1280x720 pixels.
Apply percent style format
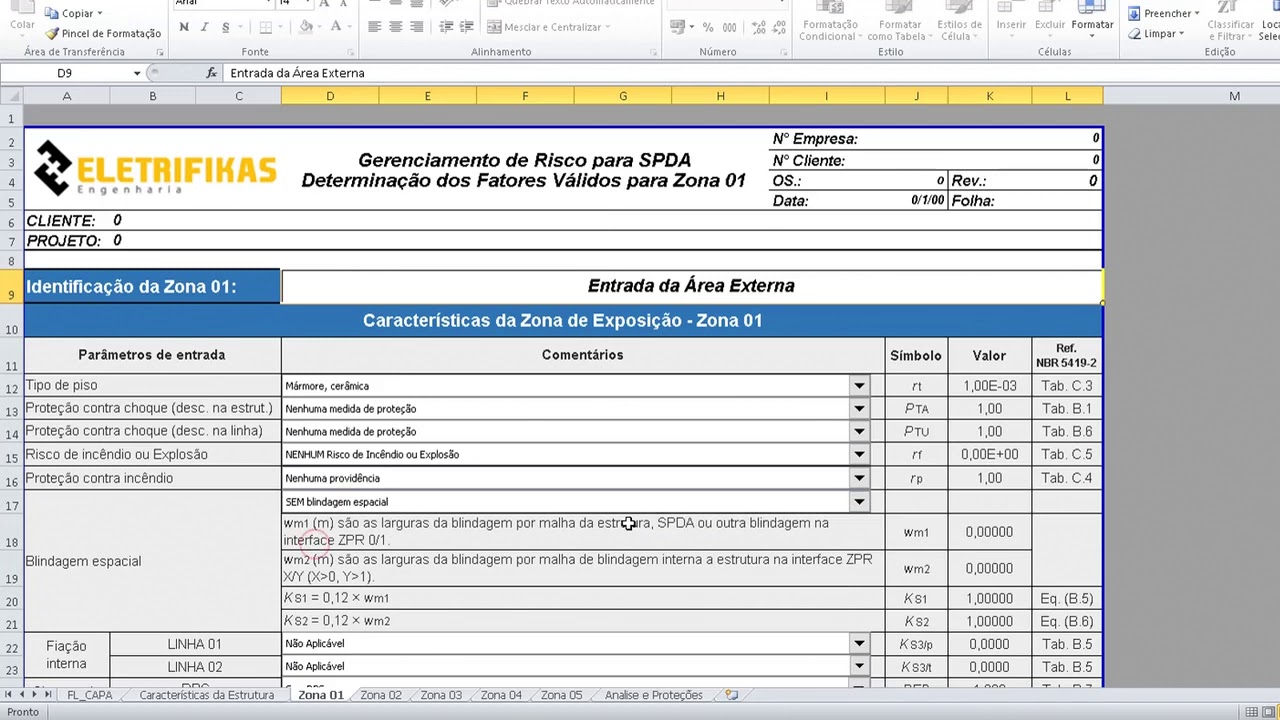(708, 27)
